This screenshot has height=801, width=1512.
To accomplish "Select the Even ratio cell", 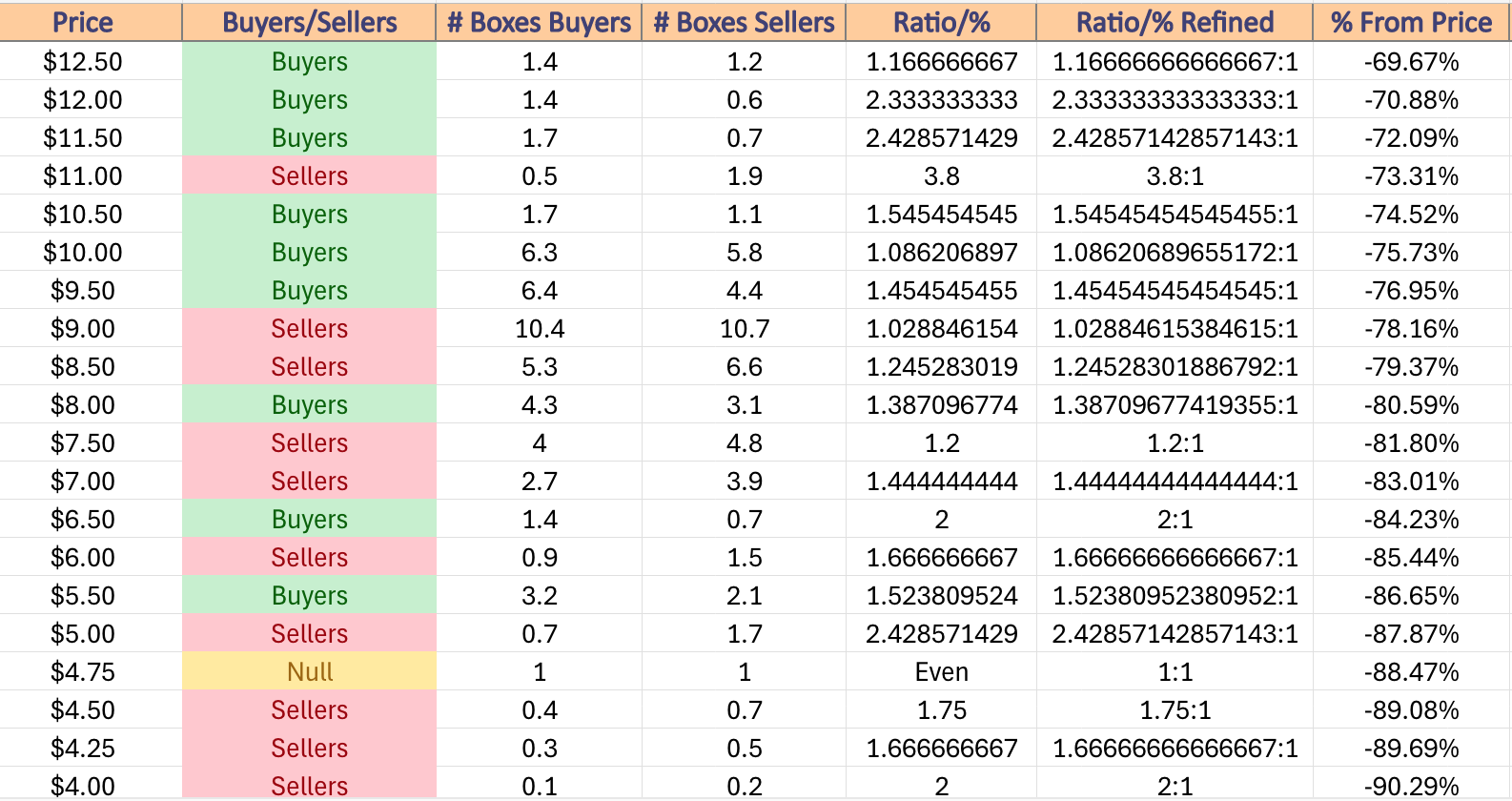I will (x=941, y=671).
